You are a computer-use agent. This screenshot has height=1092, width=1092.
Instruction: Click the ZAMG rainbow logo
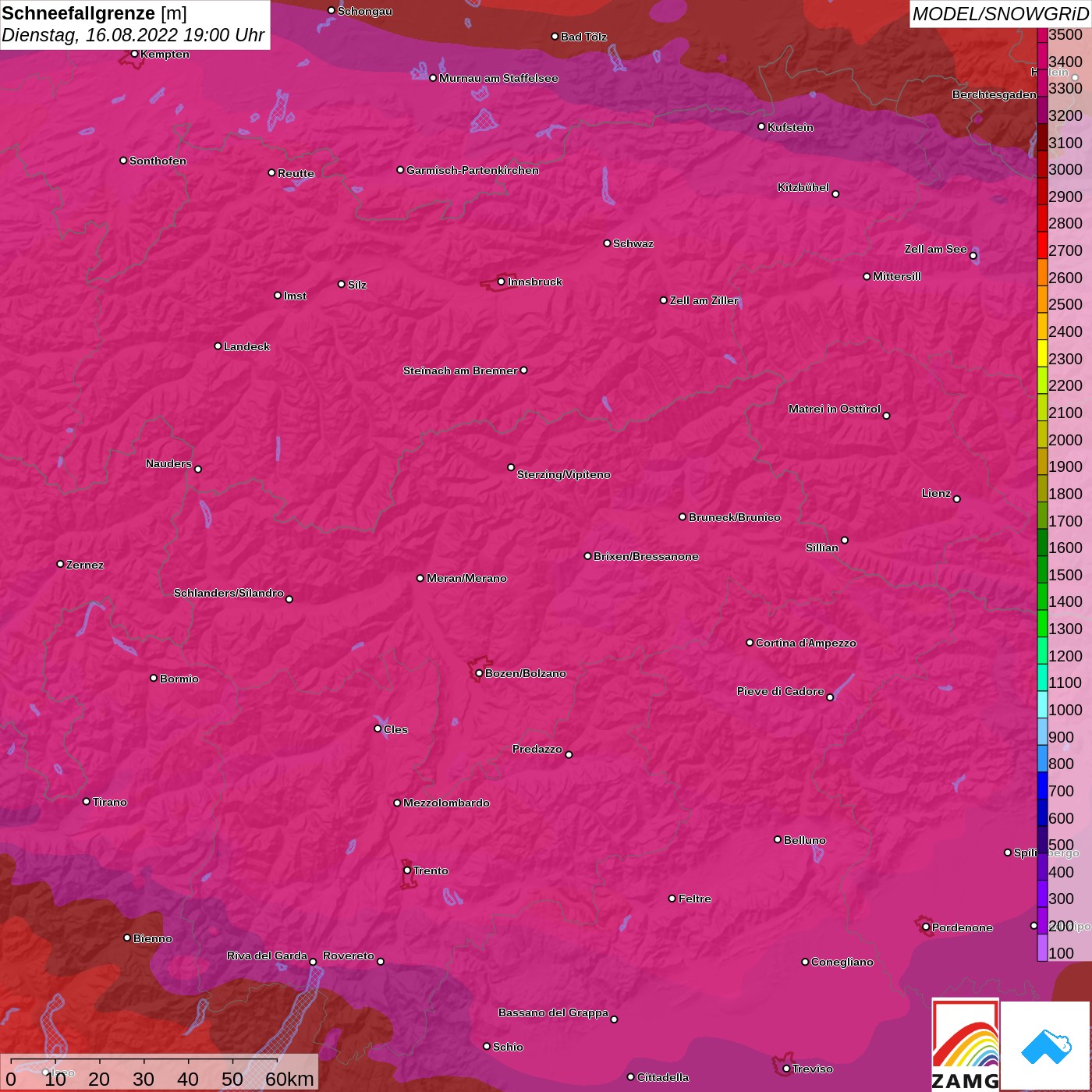(x=966, y=1044)
